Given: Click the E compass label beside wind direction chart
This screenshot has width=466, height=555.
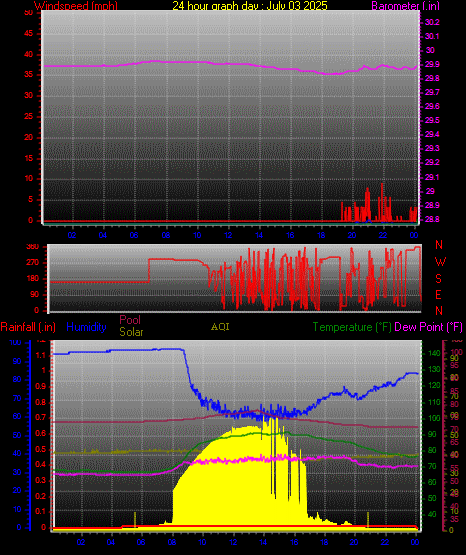Looking at the screenshot, I should point(438,294).
